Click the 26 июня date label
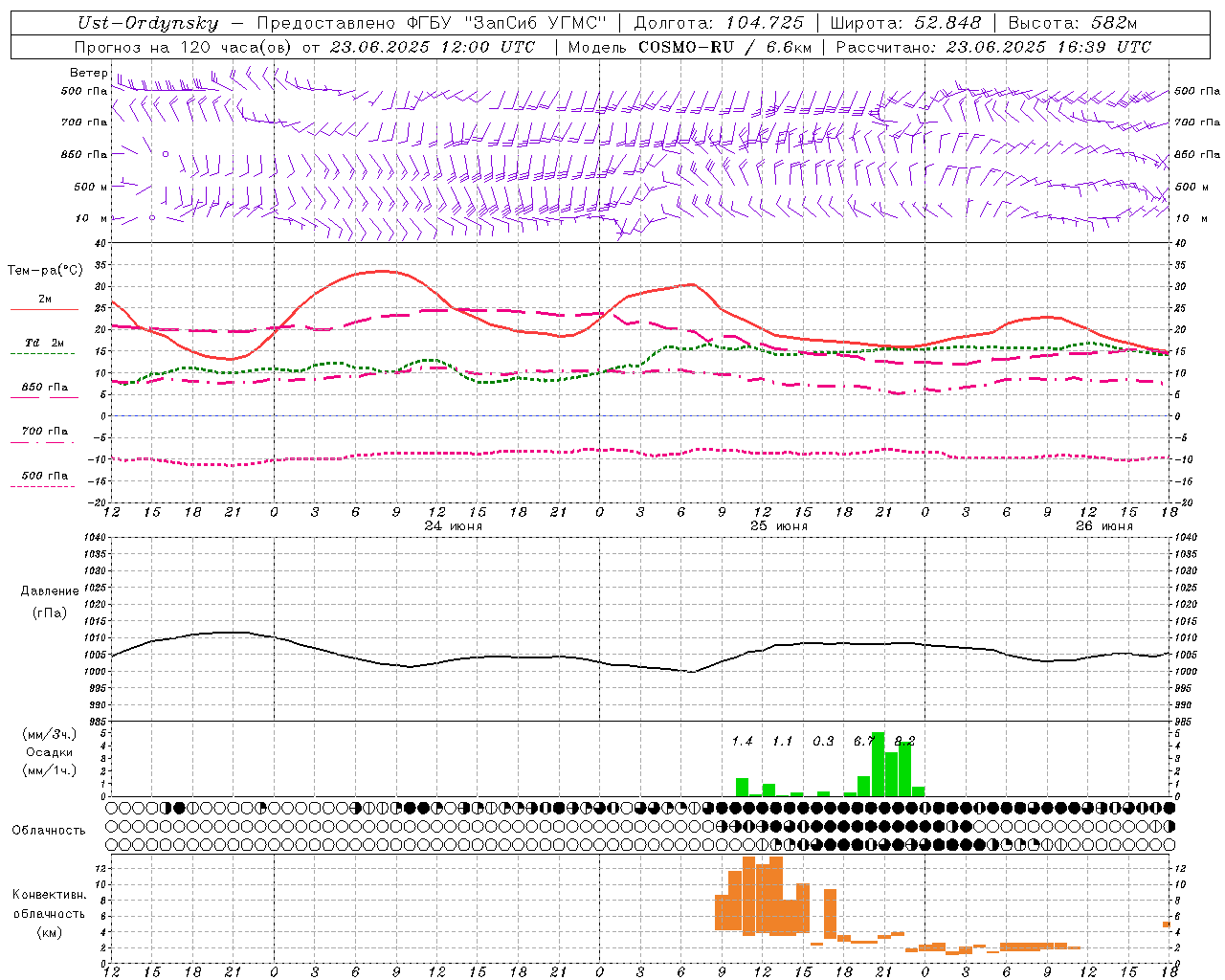 pyautogui.click(x=1103, y=526)
